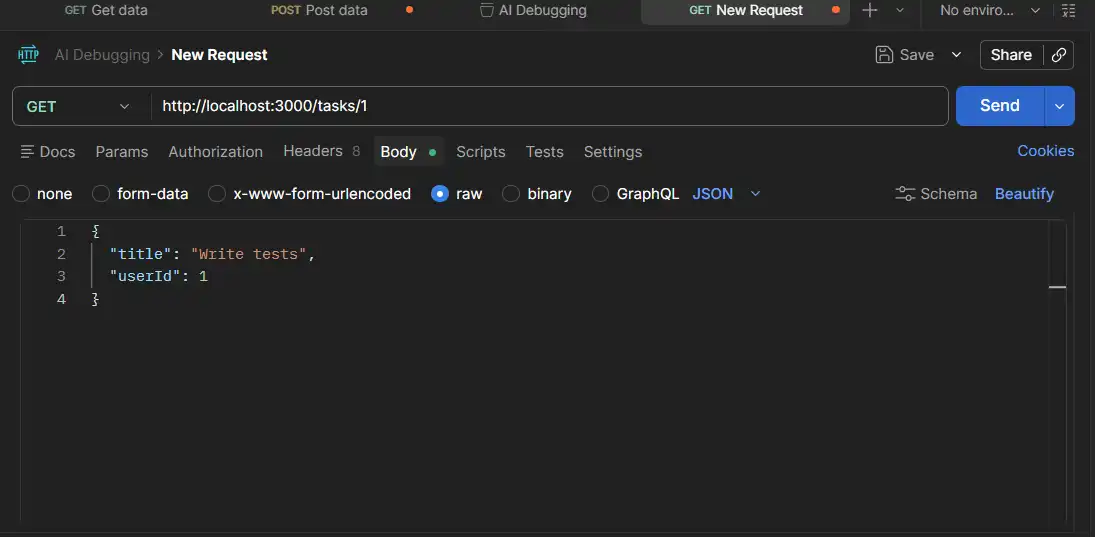
Task: Open the GET method dropdown
Action: pyautogui.click(x=80, y=106)
